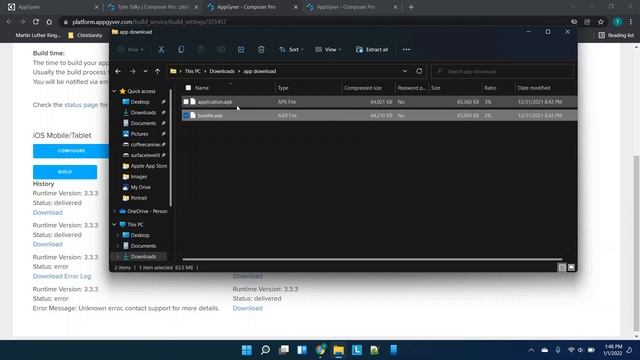The height and width of the screenshot is (360, 640).
Task: Switch to third AppGyver - Composer Pro tab
Action: [252, 7]
